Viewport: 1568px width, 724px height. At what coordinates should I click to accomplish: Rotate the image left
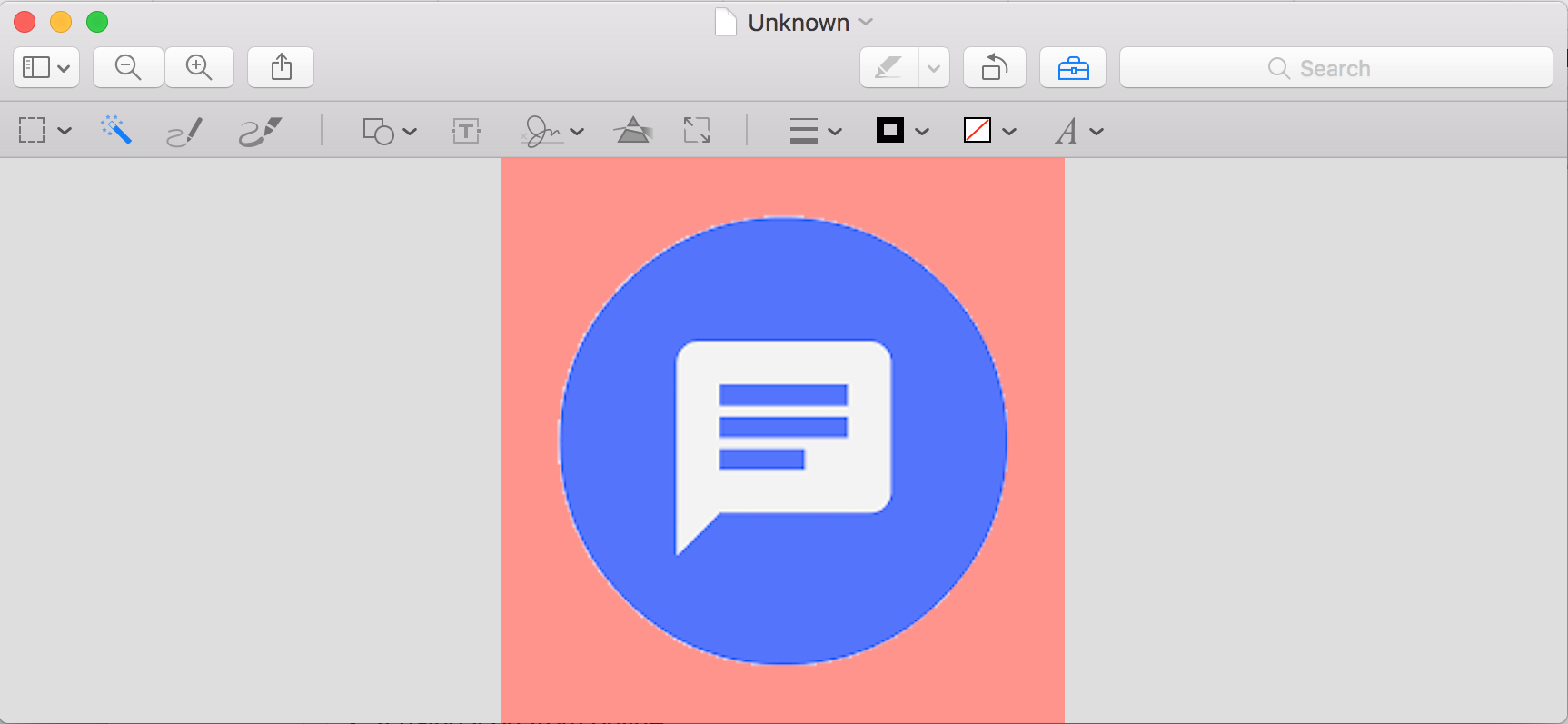[x=995, y=68]
